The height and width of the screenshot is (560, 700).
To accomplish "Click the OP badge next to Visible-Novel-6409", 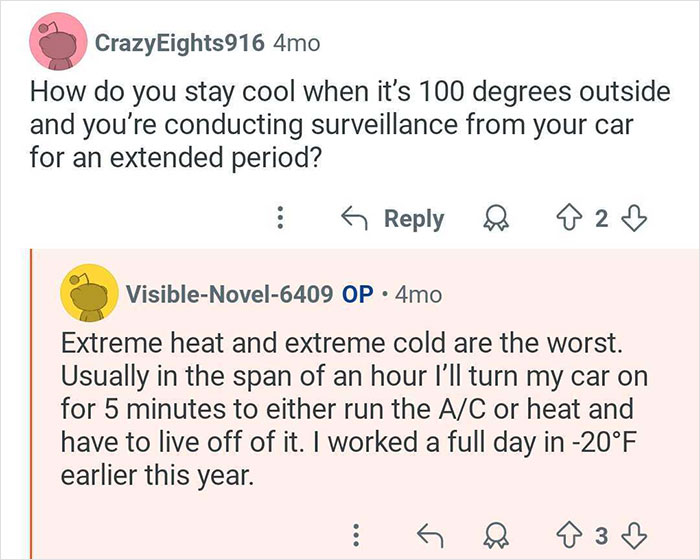I will 358,295.
